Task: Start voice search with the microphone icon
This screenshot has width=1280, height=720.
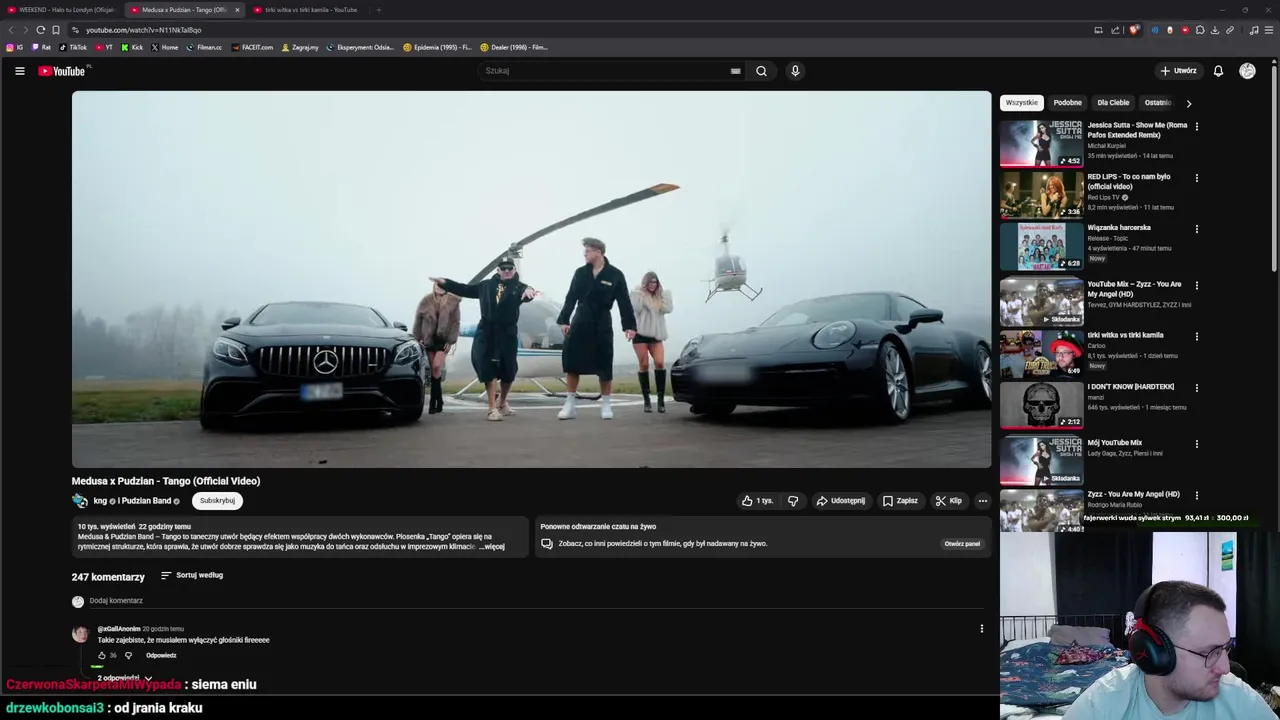Action: pos(795,71)
